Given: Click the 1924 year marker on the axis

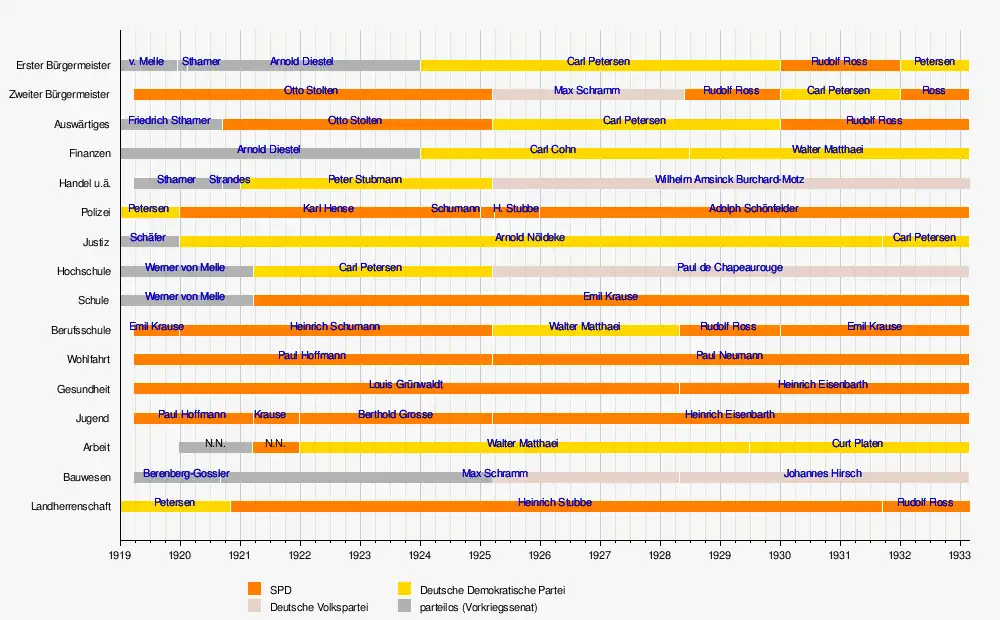Looking at the screenshot, I should click(420, 553).
